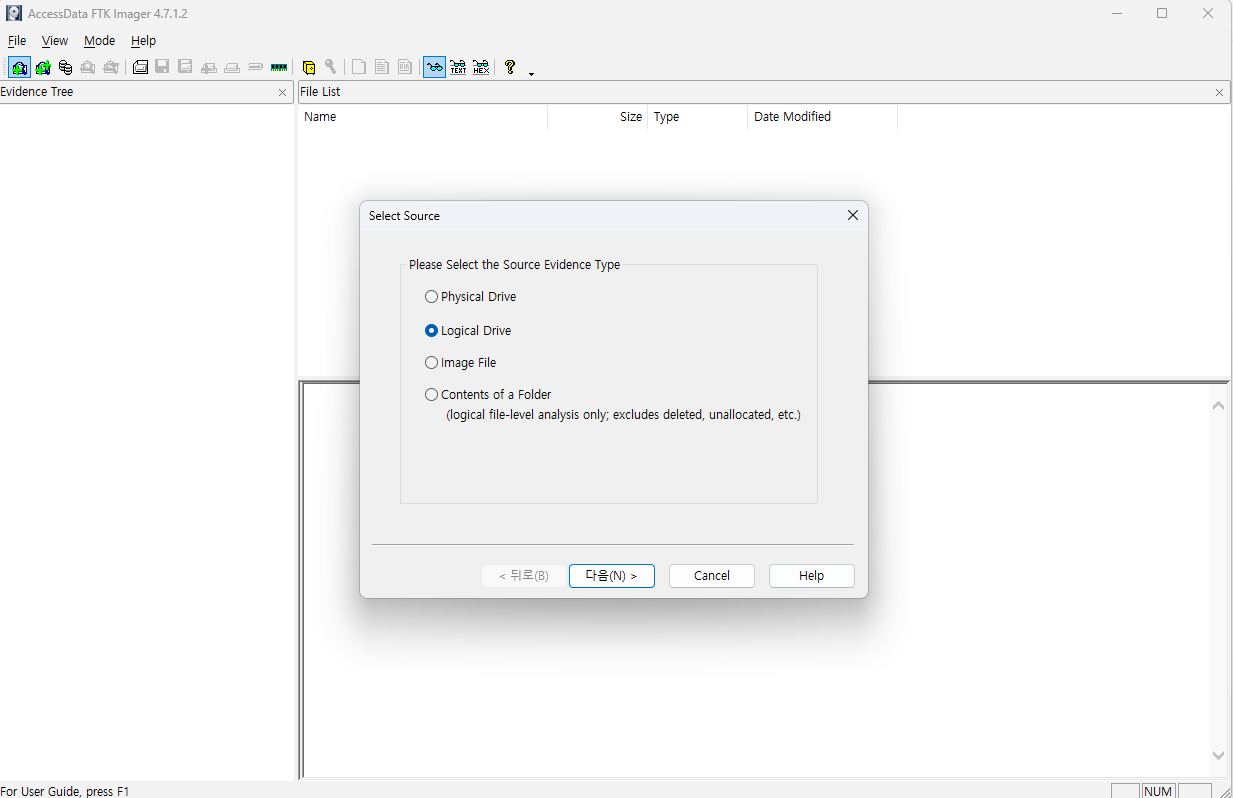Click the Export Files blank page icon
This screenshot has height=798, width=1233.
358,67
